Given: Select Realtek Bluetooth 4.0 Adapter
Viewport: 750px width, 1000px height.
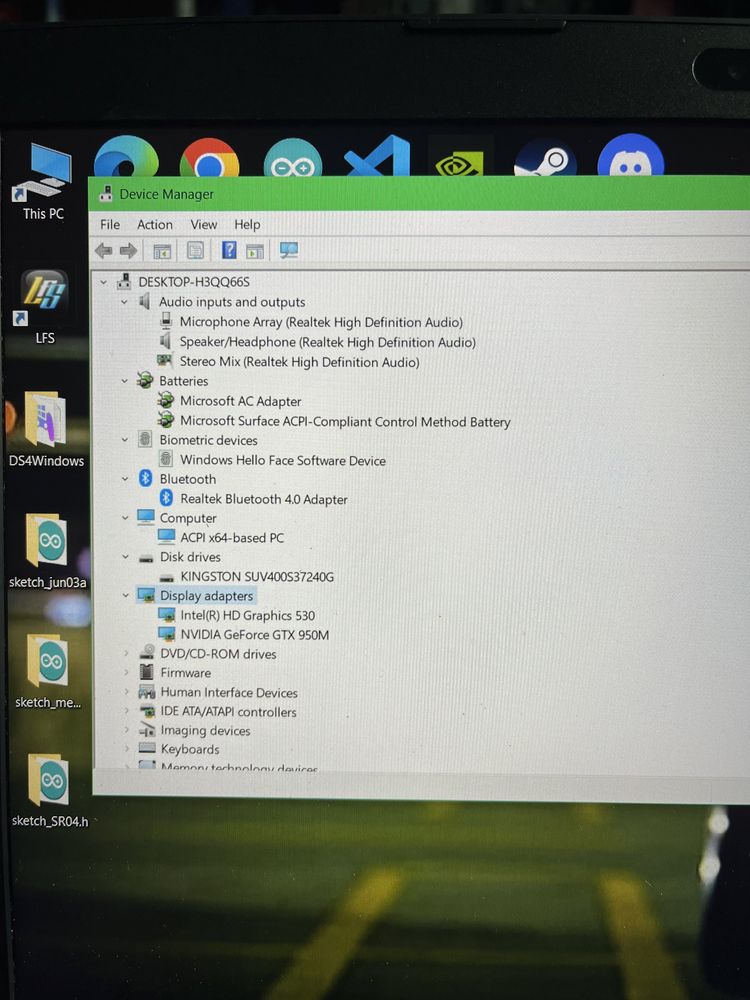Looking at the screenshot, I should pos(263,499).
